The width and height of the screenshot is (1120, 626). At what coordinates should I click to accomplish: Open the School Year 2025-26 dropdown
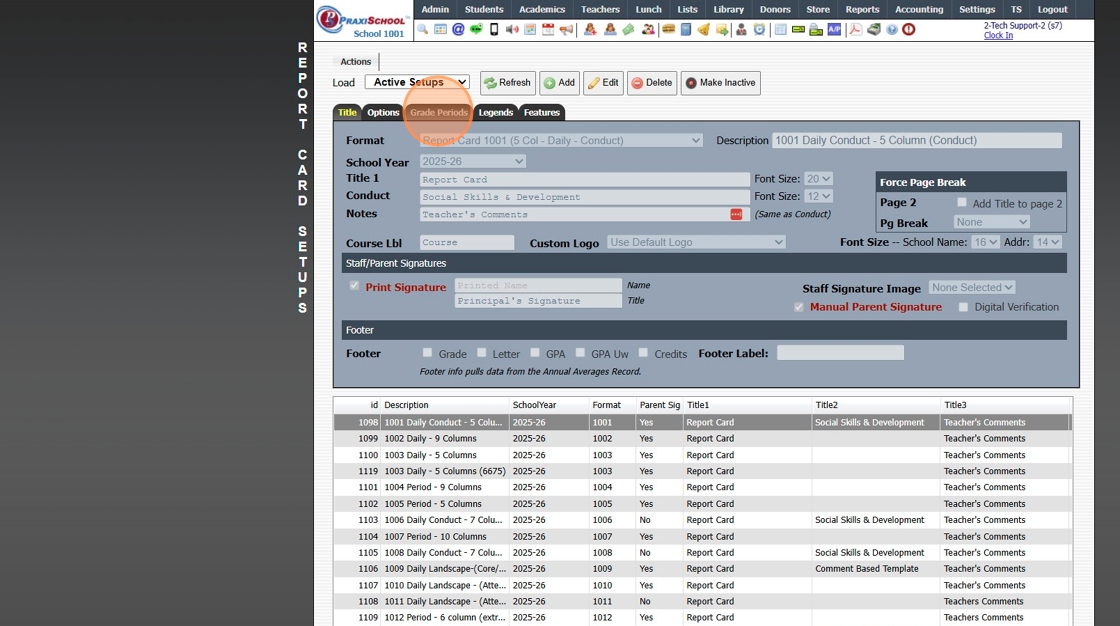click(472, 162)
